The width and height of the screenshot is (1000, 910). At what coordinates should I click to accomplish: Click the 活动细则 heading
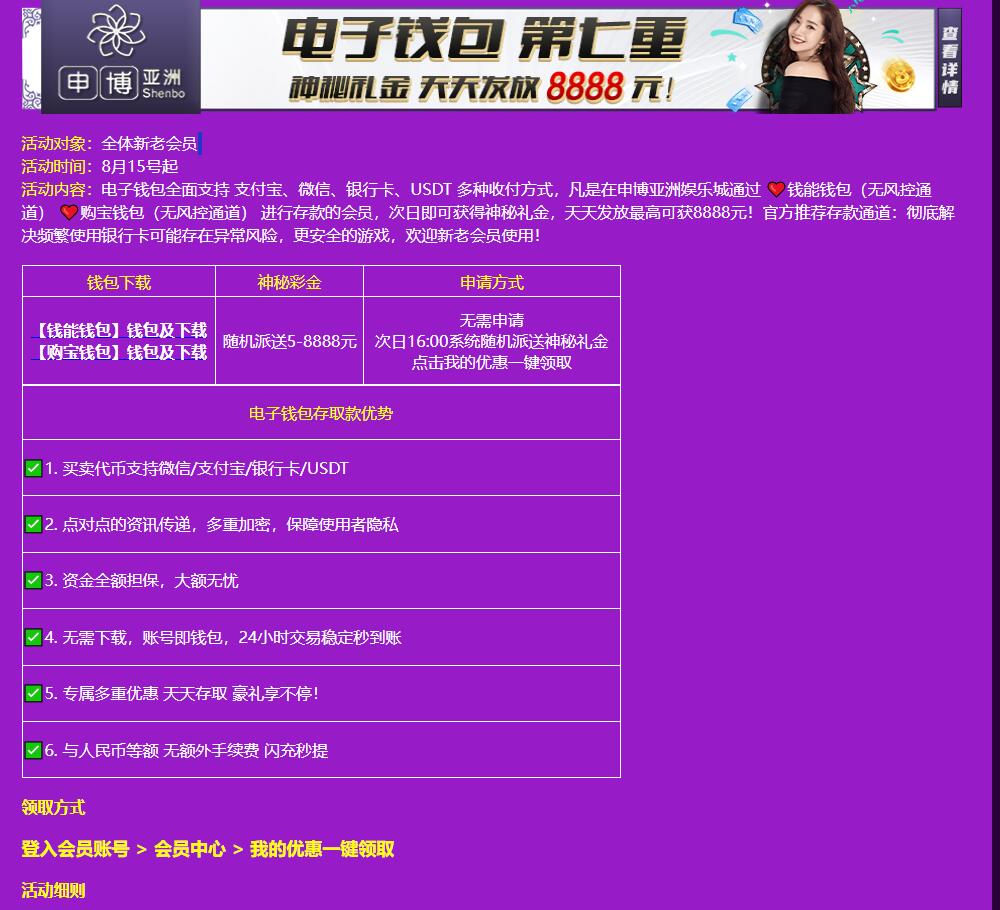click(53, 890)
